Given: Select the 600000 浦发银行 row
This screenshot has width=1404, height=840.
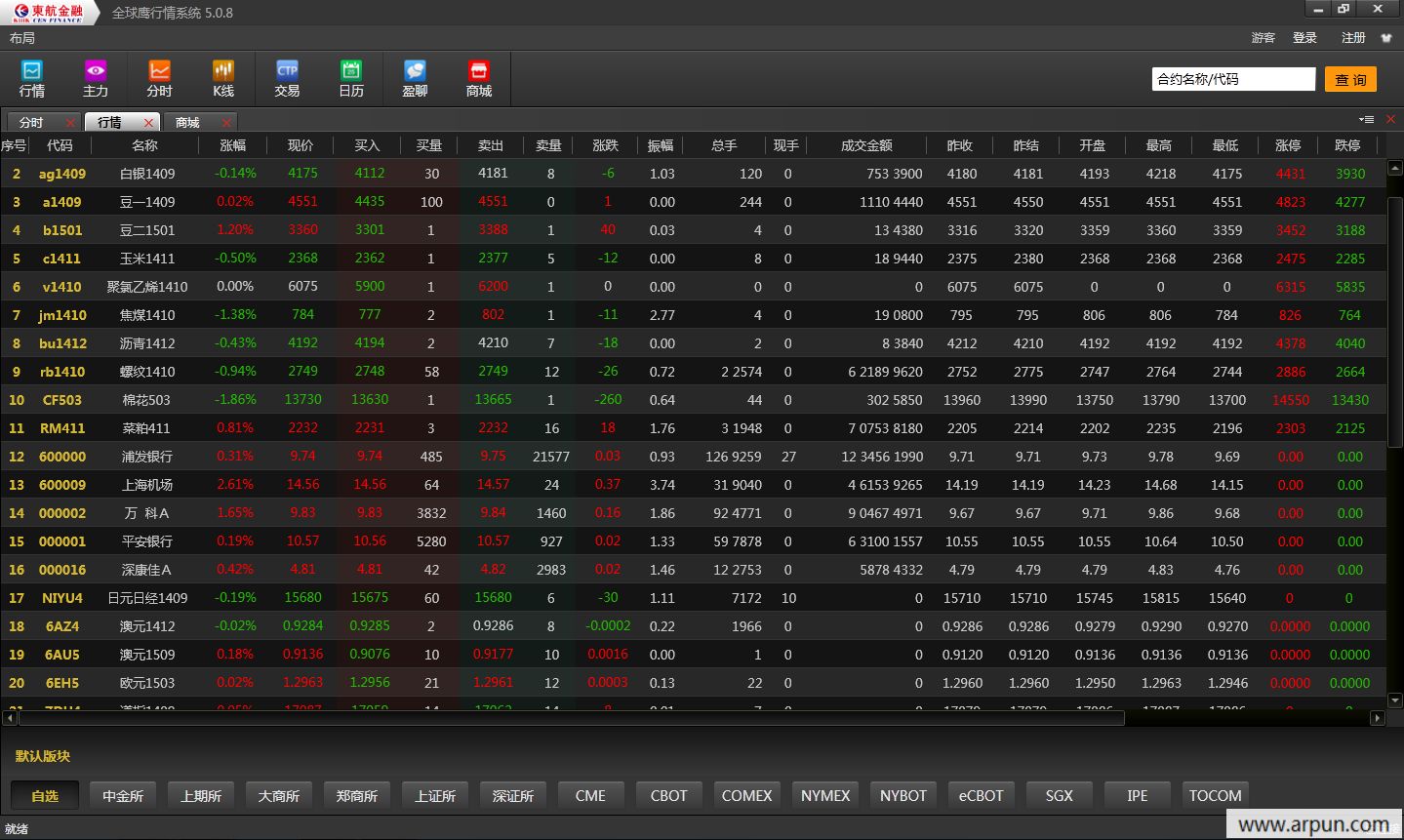Looking at the screenshot, I should 693,457.
